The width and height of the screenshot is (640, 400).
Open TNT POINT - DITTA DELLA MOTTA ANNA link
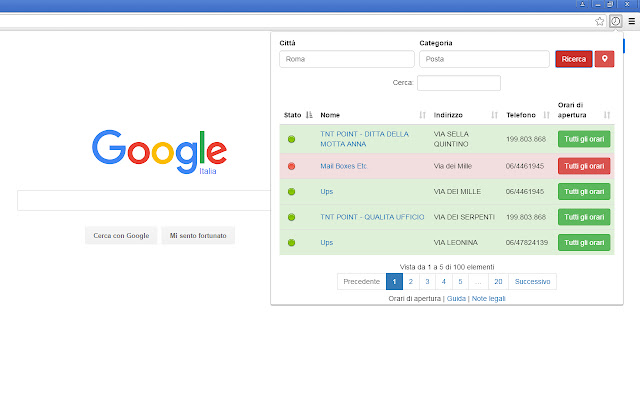364,139
